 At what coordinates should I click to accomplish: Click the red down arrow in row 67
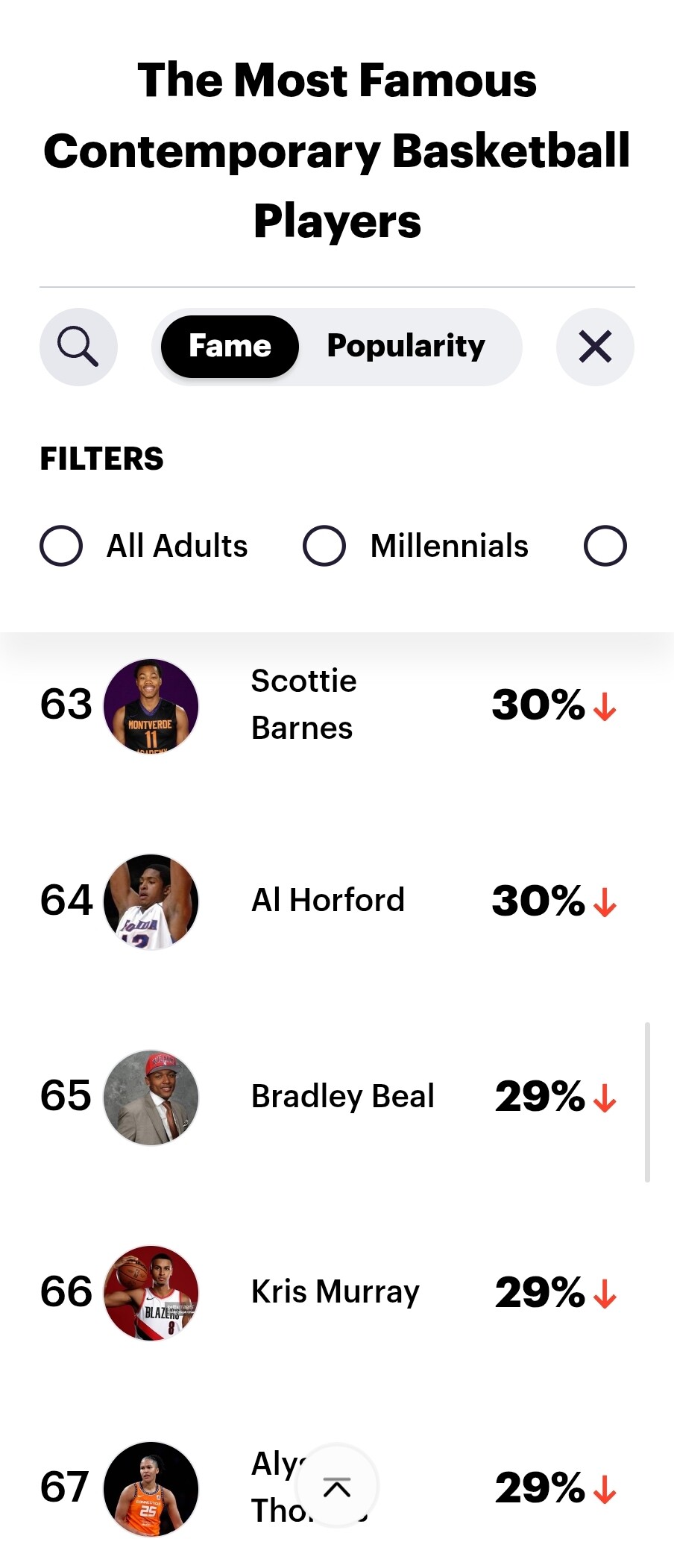coord(605,1489)
